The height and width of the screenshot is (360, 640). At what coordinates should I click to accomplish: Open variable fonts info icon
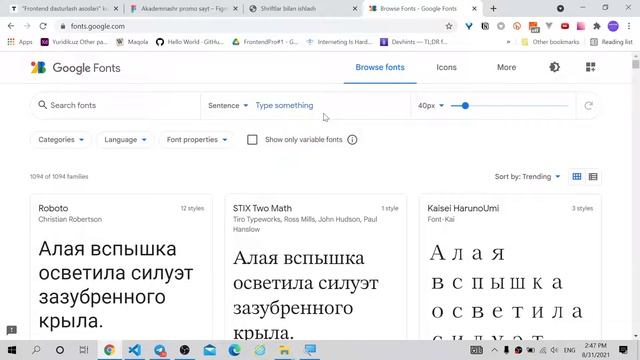pyautogui.click(x=352, y=140)
